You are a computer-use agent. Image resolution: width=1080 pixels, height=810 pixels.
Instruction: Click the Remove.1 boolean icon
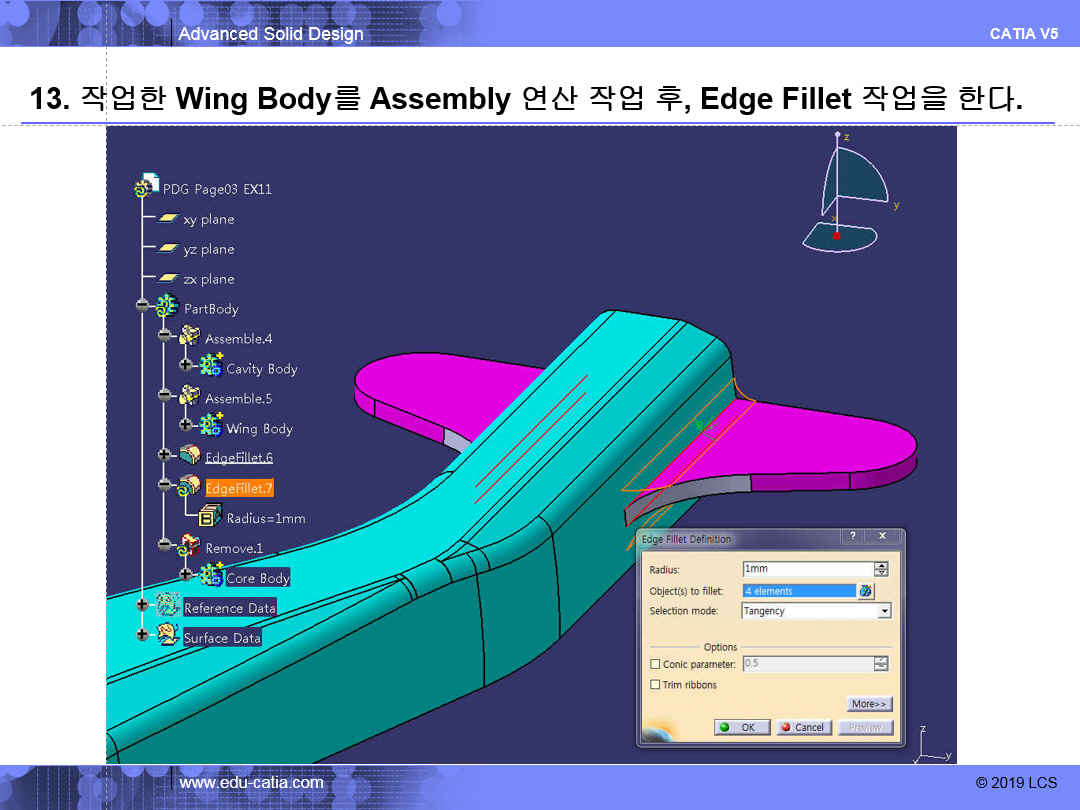pyautogui.click(x=189, y=547)
